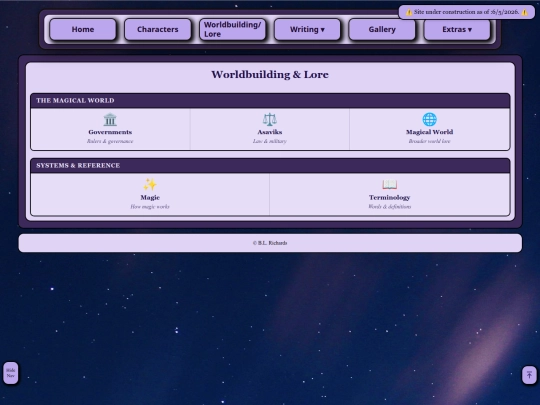Open the Home navigation button
Screen dimensions: 540x405
pos(83,29)
